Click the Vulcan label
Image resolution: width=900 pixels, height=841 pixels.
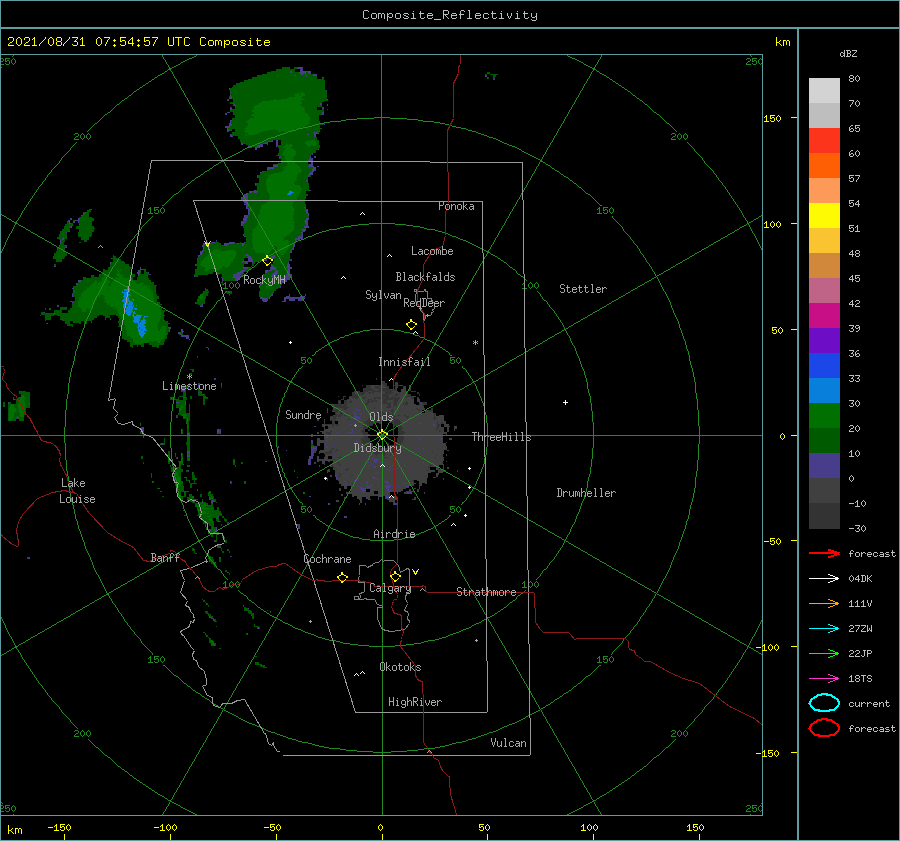[509, 743]
